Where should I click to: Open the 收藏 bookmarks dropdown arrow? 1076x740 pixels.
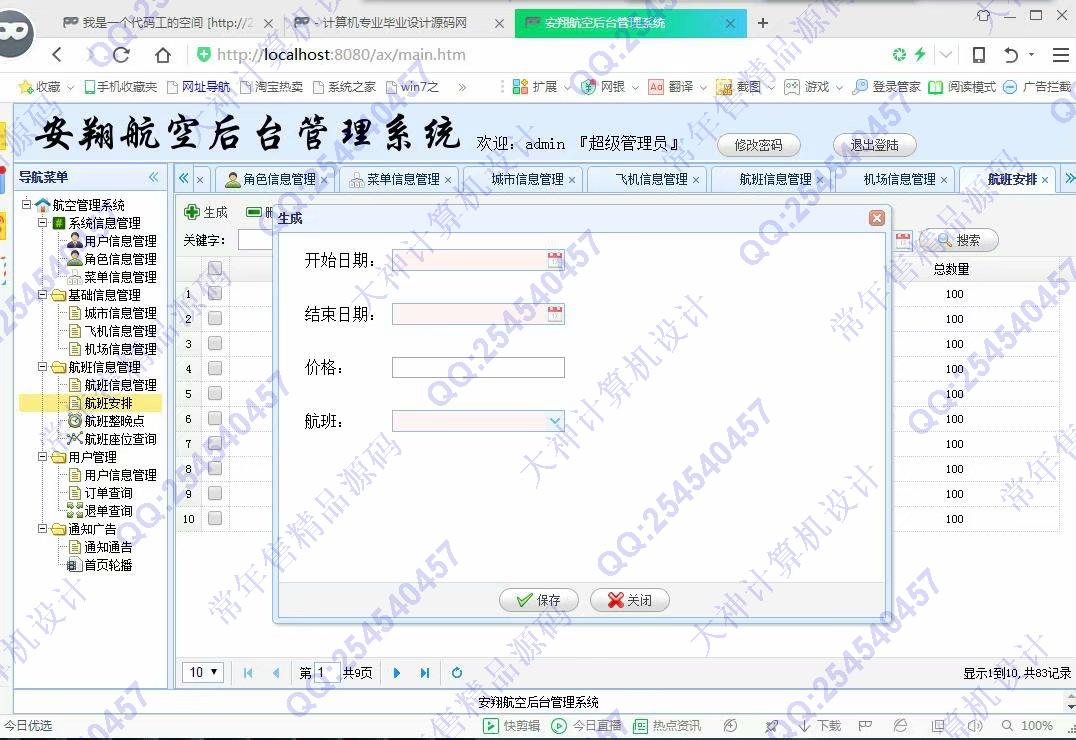[x=70, y=88]
